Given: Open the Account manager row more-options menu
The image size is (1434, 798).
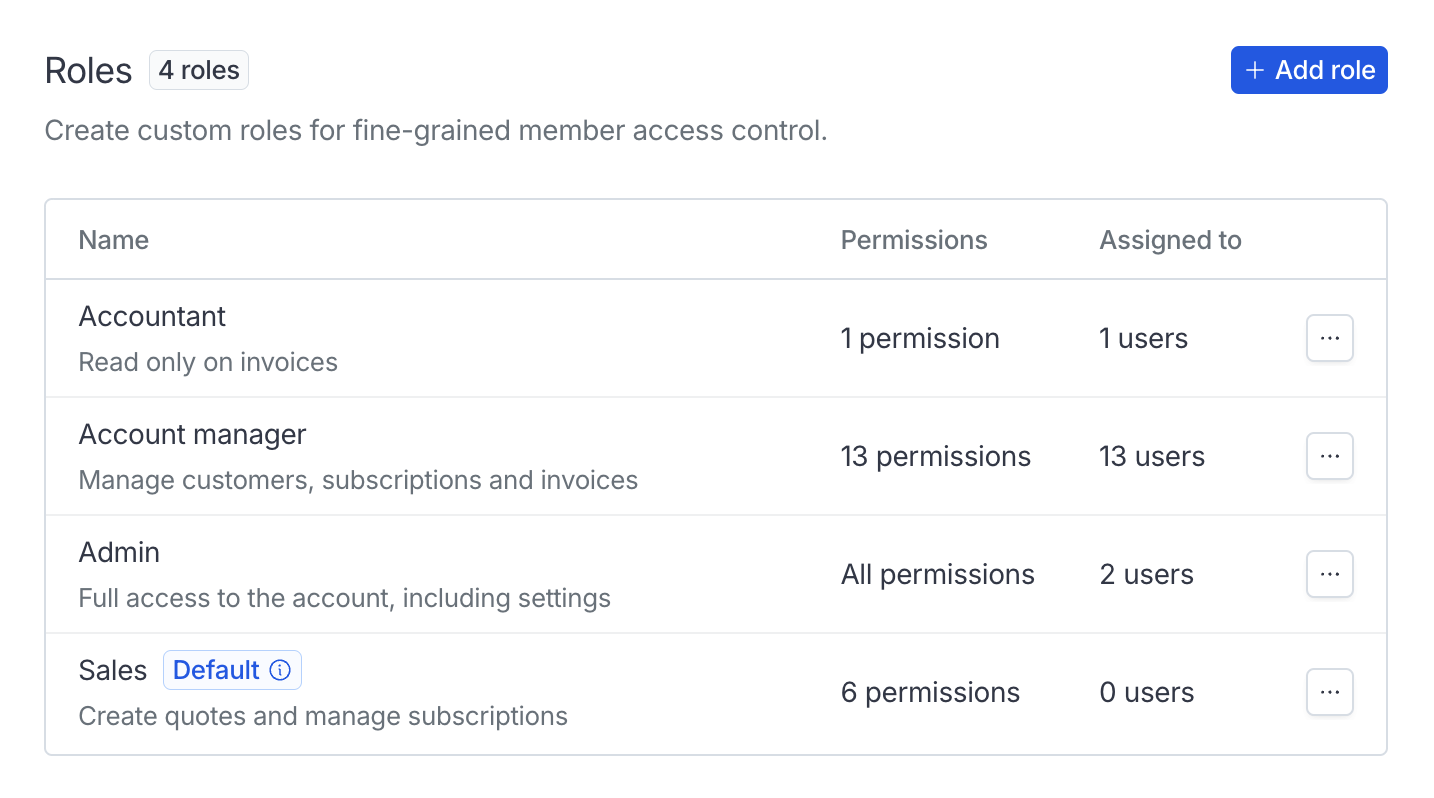Looking at the screenshot, I should [x=1329, y=456].
